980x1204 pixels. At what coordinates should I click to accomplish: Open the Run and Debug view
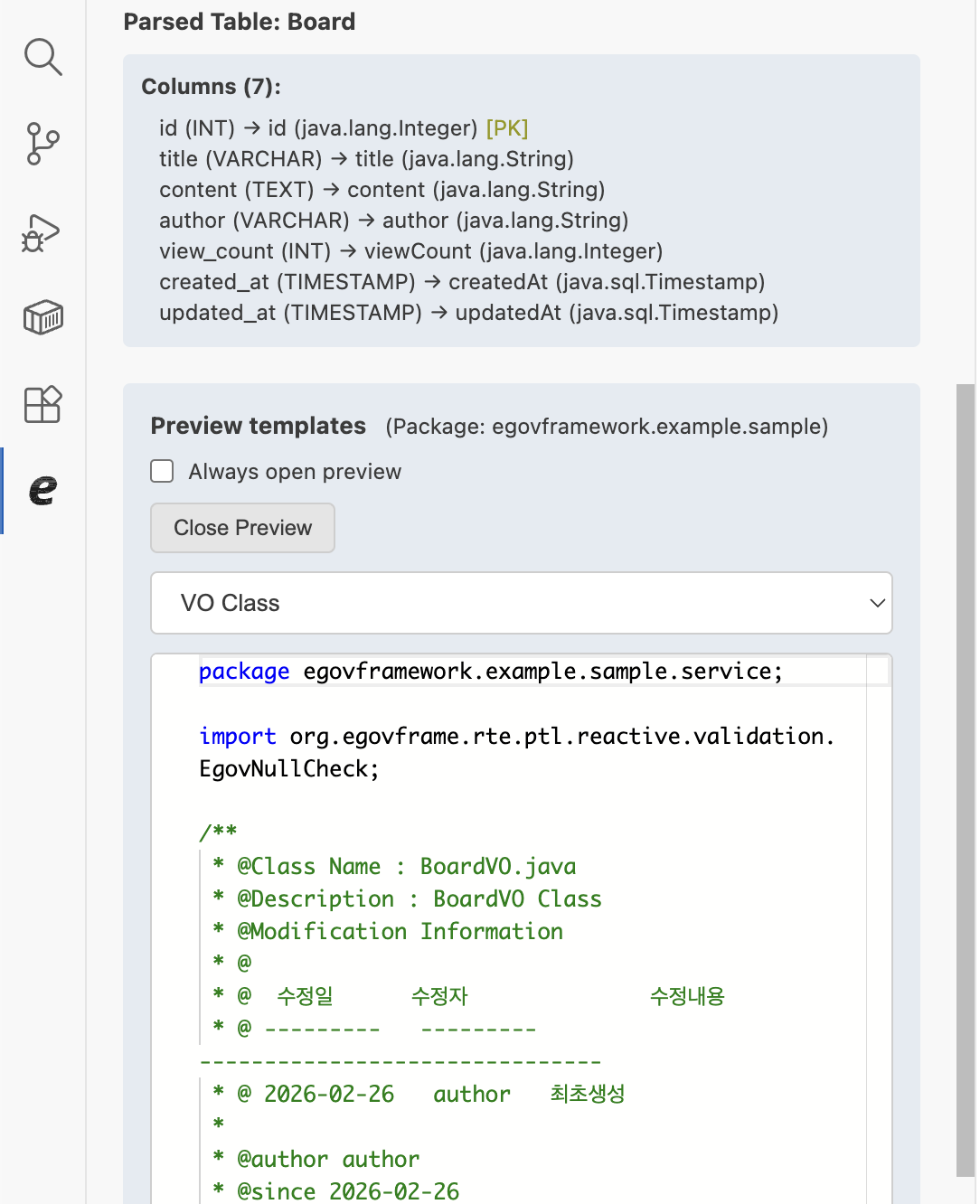tap(42, 231)
